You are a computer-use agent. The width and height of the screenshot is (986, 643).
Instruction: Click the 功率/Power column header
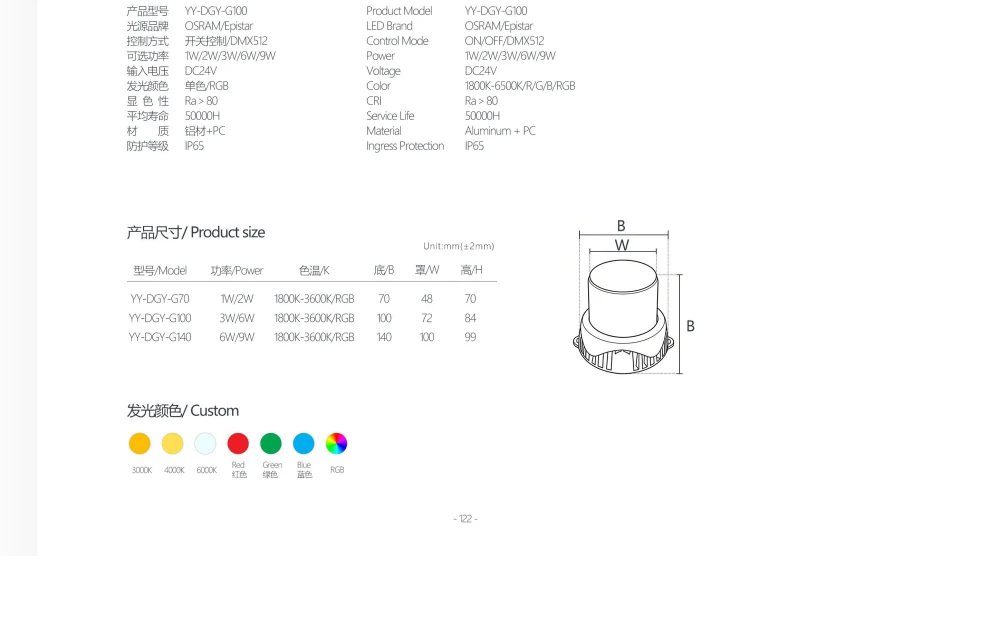pyautogui.click(x=236, y=270)
